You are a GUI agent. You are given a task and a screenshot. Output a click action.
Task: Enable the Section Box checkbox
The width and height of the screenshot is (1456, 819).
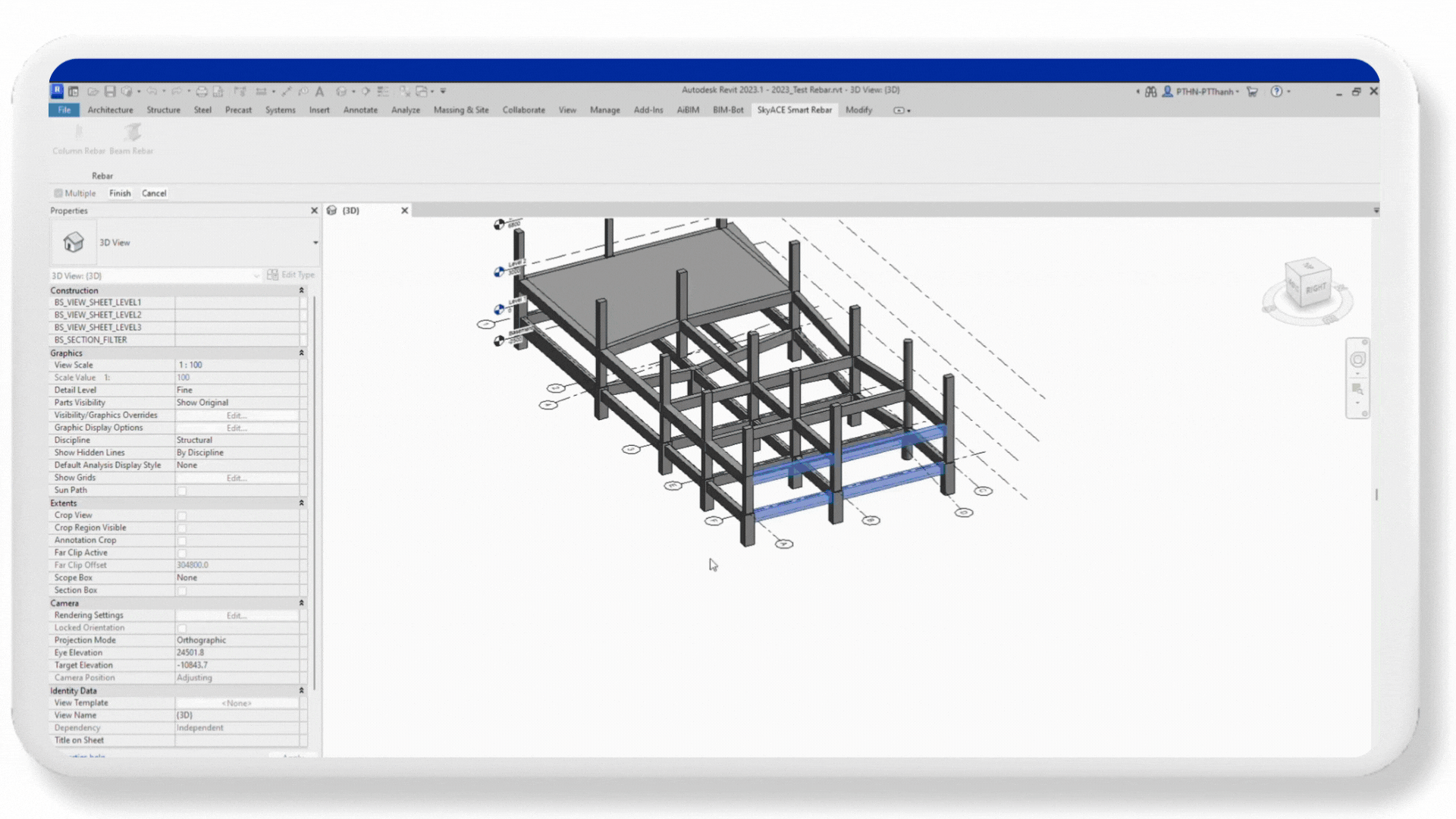coord(182,591)
